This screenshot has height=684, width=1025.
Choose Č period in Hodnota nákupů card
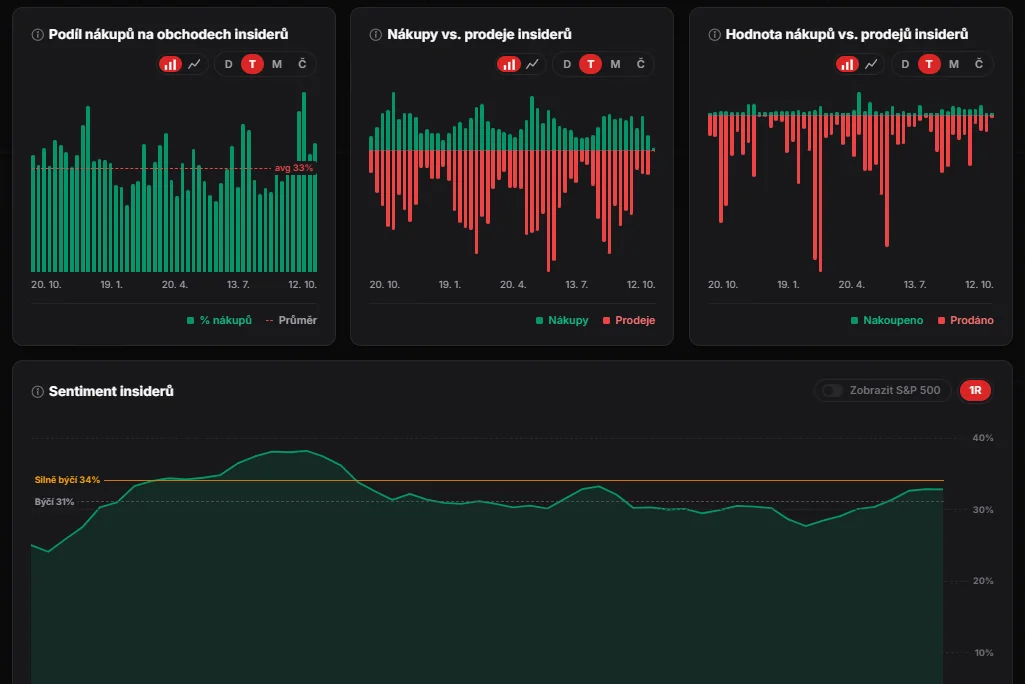(x=979, y=64)
